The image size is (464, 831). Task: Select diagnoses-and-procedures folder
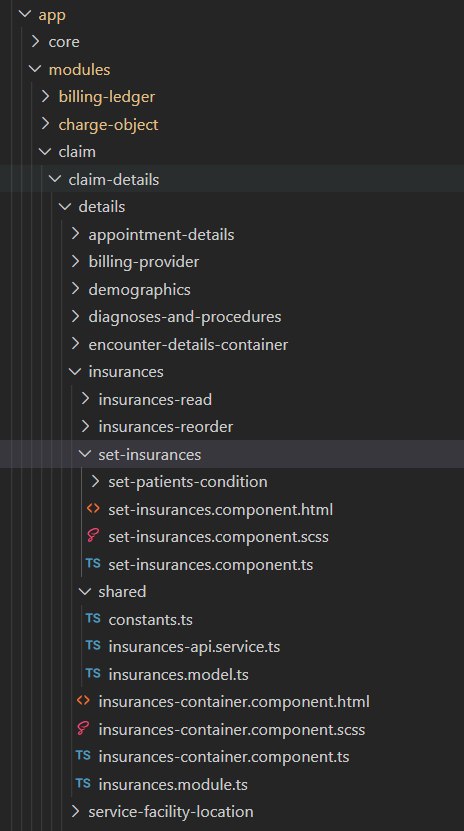185,317
